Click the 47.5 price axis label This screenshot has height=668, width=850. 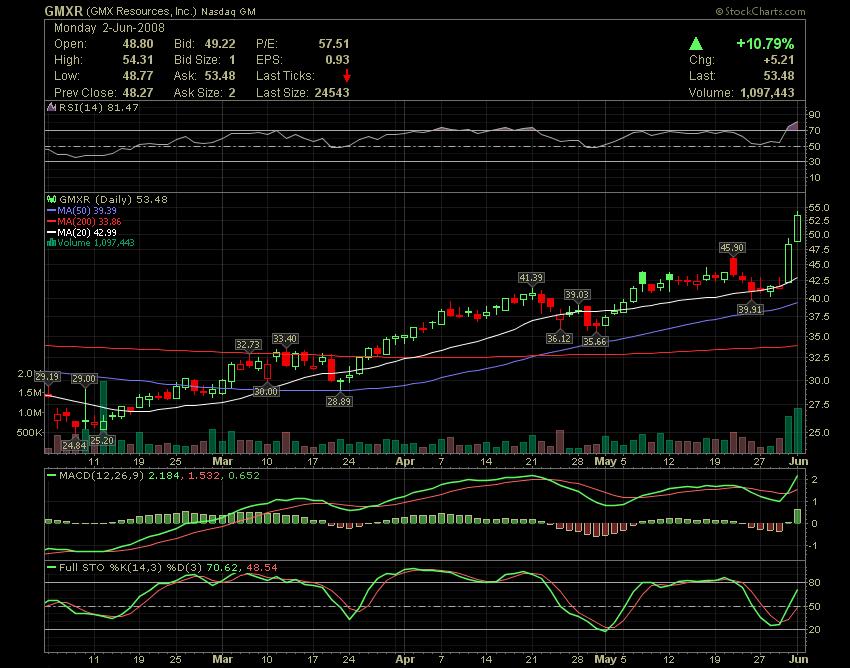click(x=819, y=250)
